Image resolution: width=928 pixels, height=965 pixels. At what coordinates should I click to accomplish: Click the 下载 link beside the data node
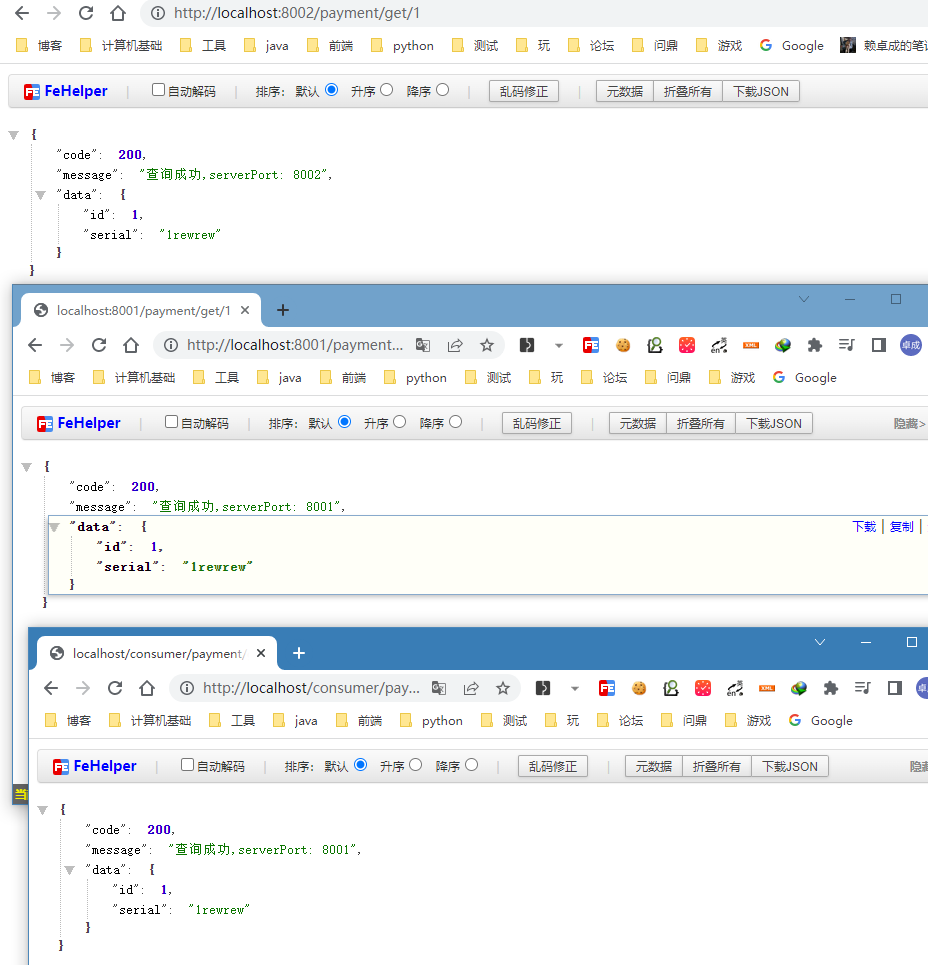(x=864, y=527)
